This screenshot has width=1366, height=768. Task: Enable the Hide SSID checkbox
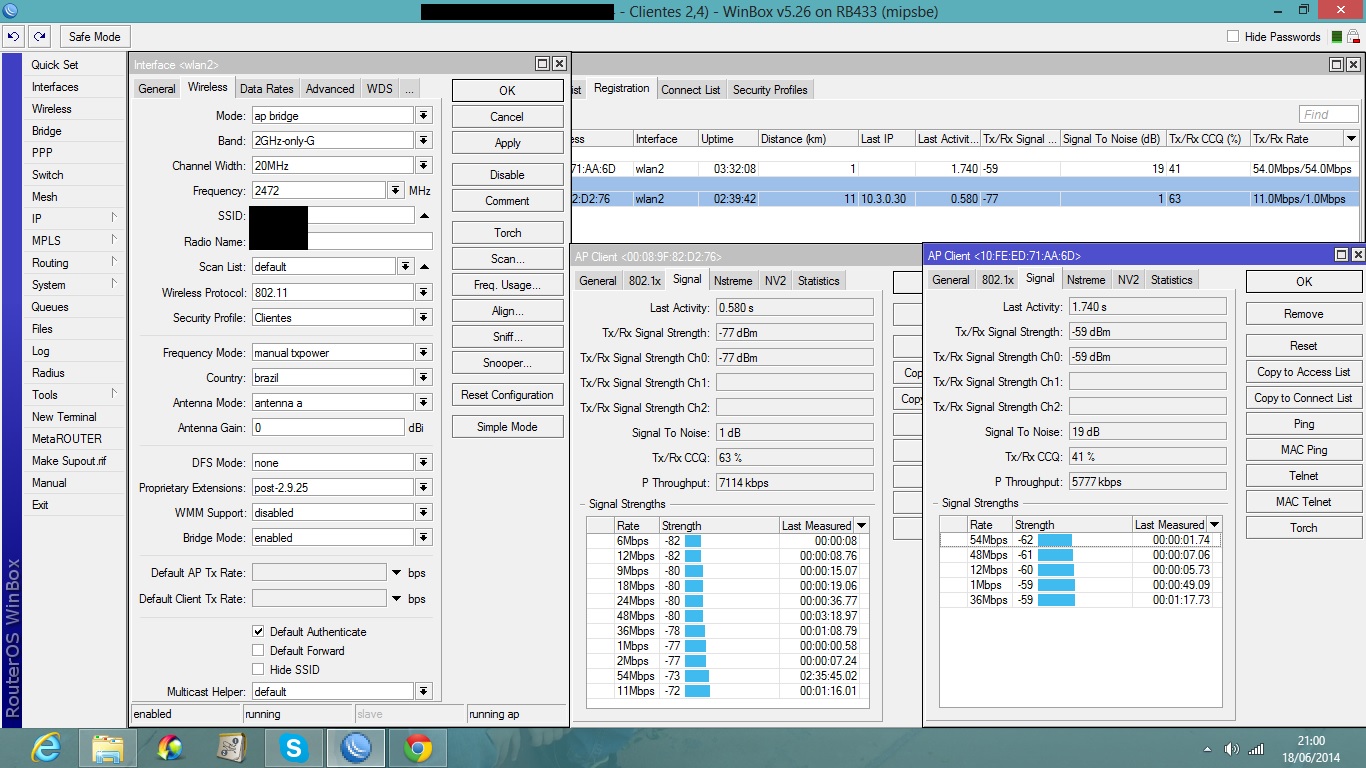258,670
